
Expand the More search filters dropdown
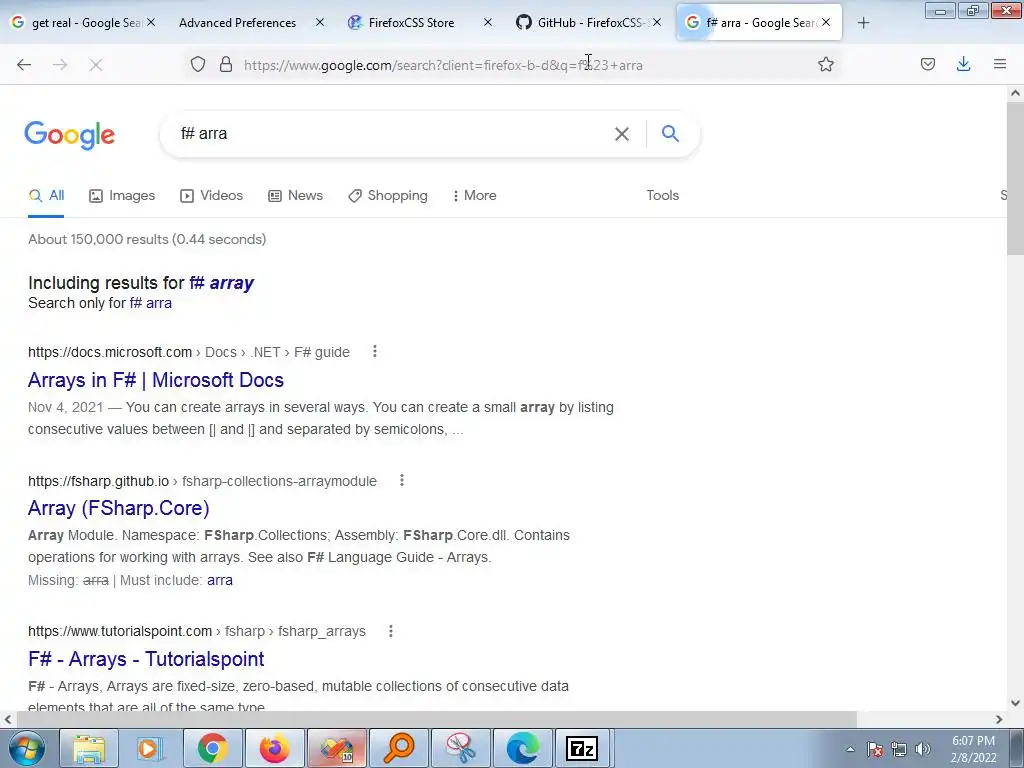tap(475, 195)
